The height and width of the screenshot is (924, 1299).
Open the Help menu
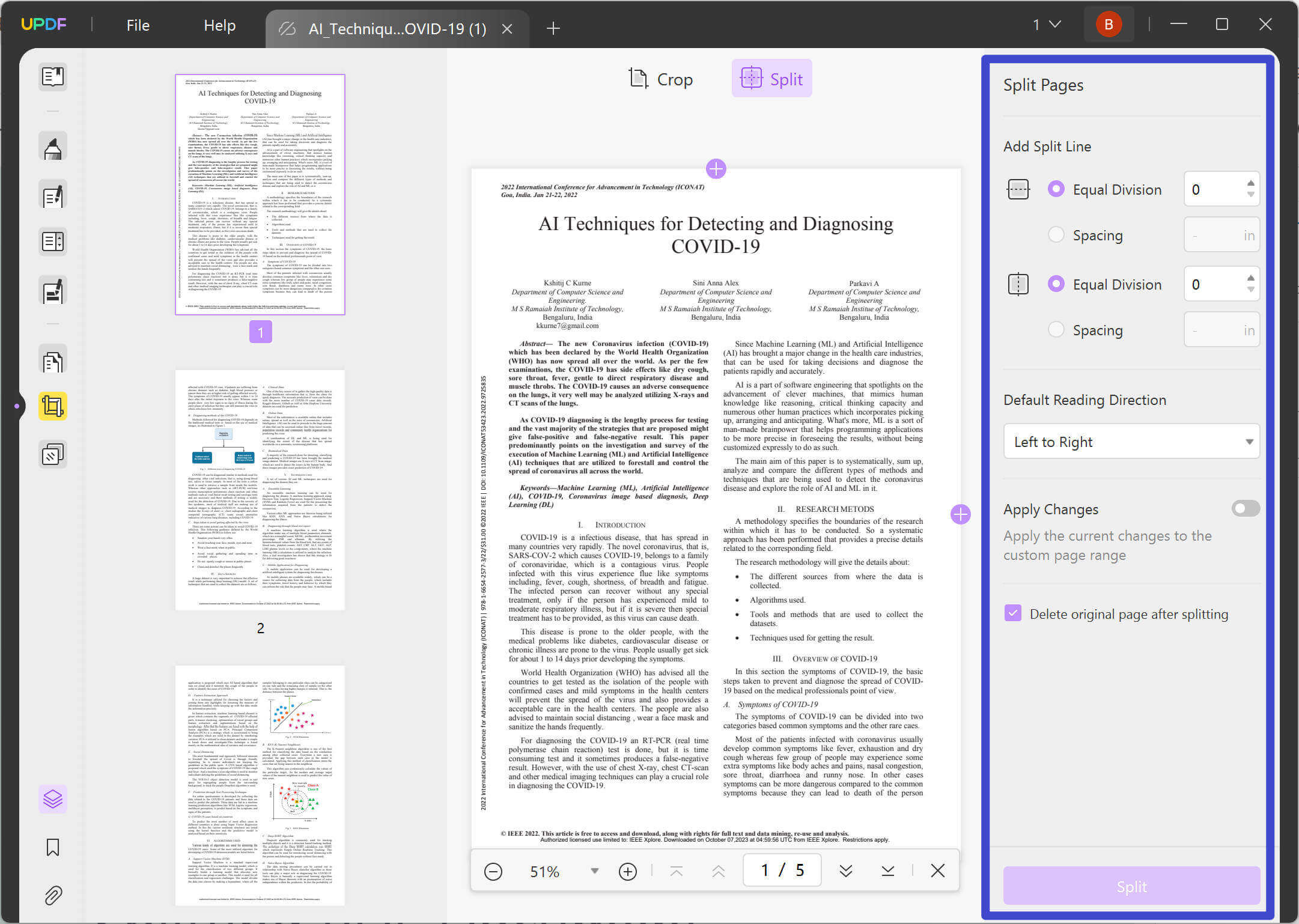point(219,25)
